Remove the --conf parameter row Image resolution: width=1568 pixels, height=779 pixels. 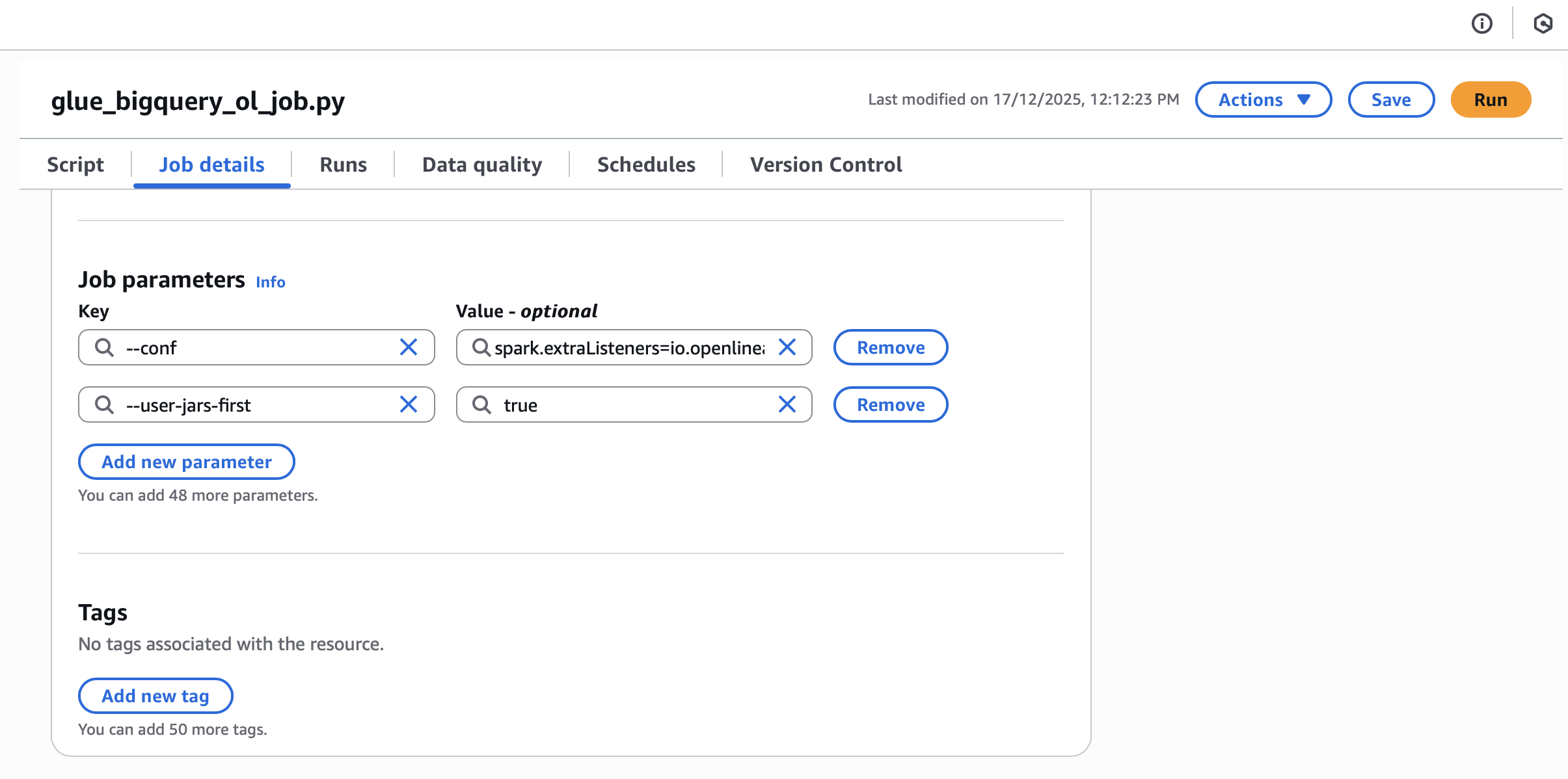(x=891, y=347)
